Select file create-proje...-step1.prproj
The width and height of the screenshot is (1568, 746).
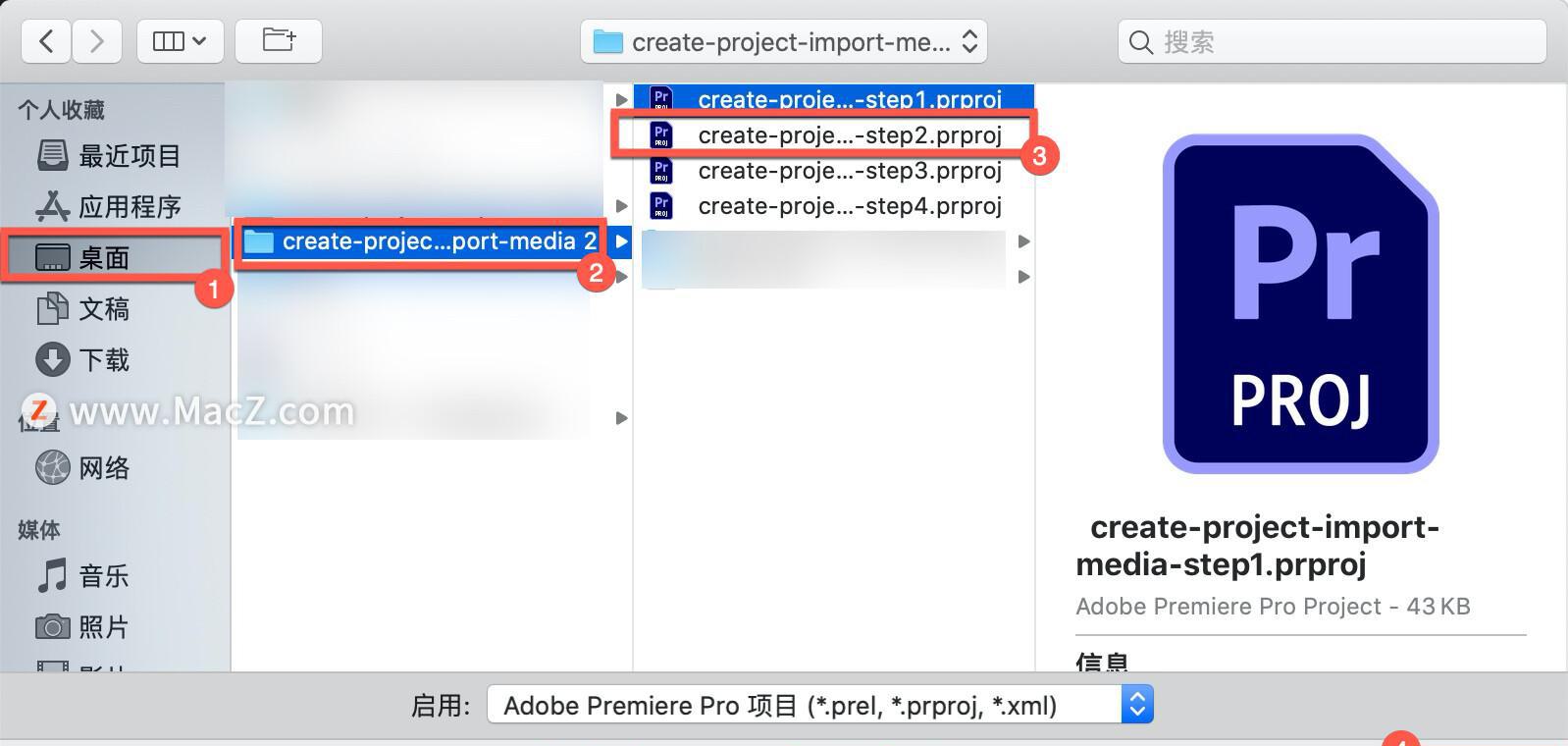pyautogui.click(x=833, y=98)
